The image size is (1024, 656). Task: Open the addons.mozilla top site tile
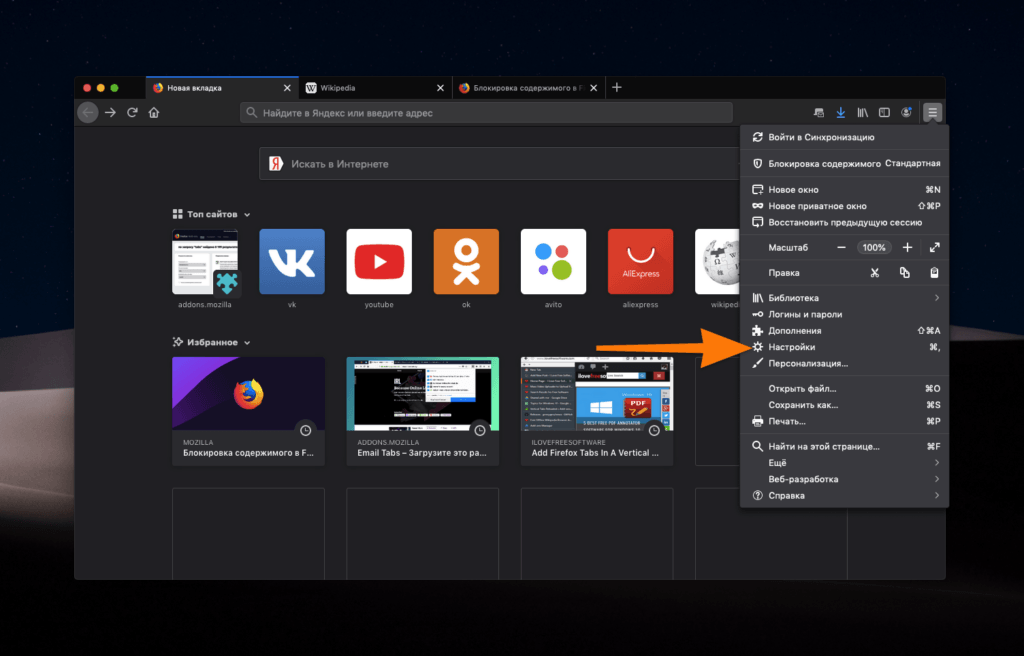coord(205,261)
